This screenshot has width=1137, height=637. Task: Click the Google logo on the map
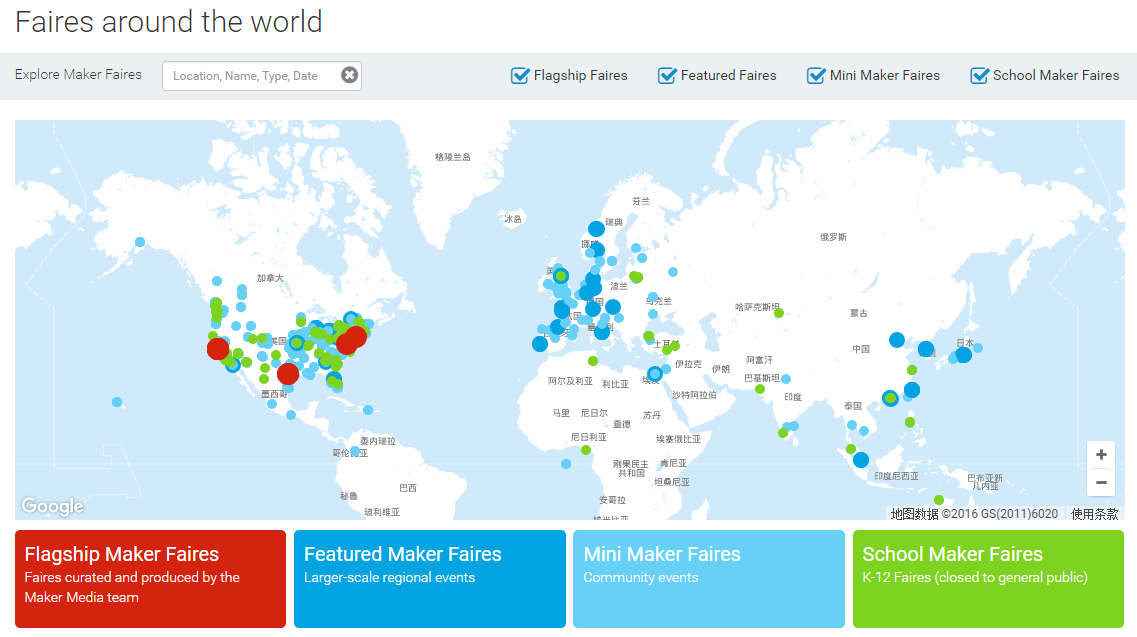[x=52, y=506]
